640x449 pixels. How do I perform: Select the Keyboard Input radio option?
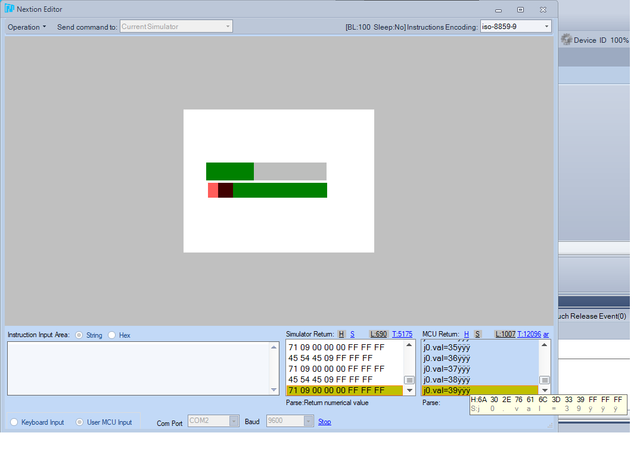coord(14,422)
